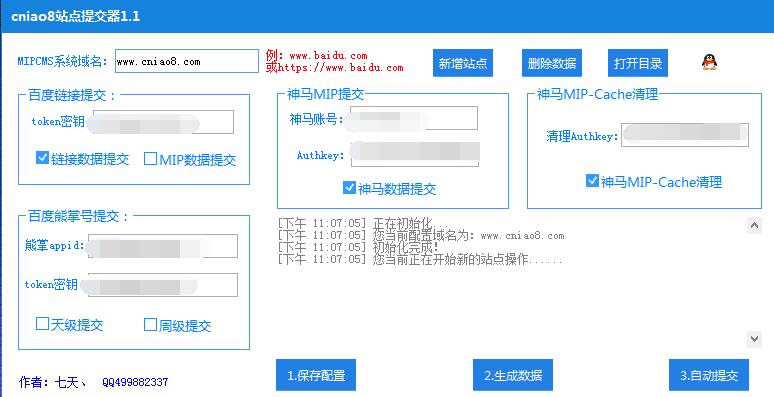Click the 删除数据 button

coord(552,63)
